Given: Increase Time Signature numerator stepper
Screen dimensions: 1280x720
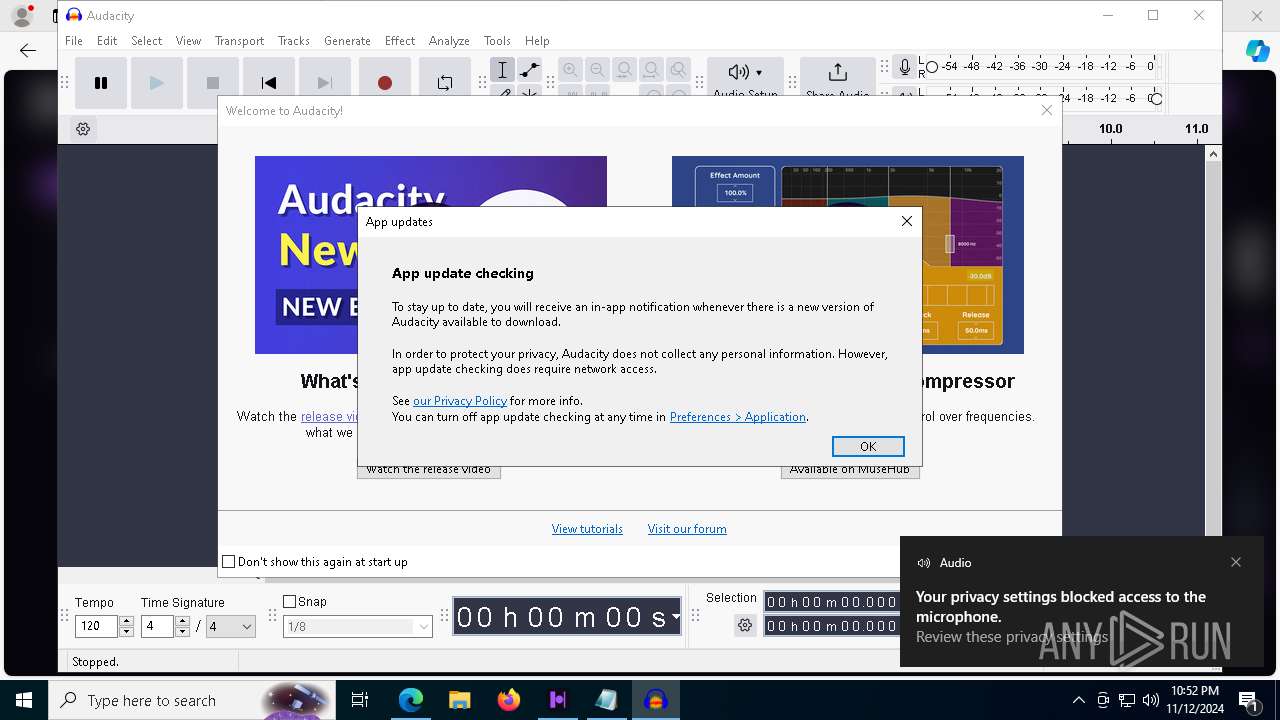Looking at the screenshot, I should (182, 622).
